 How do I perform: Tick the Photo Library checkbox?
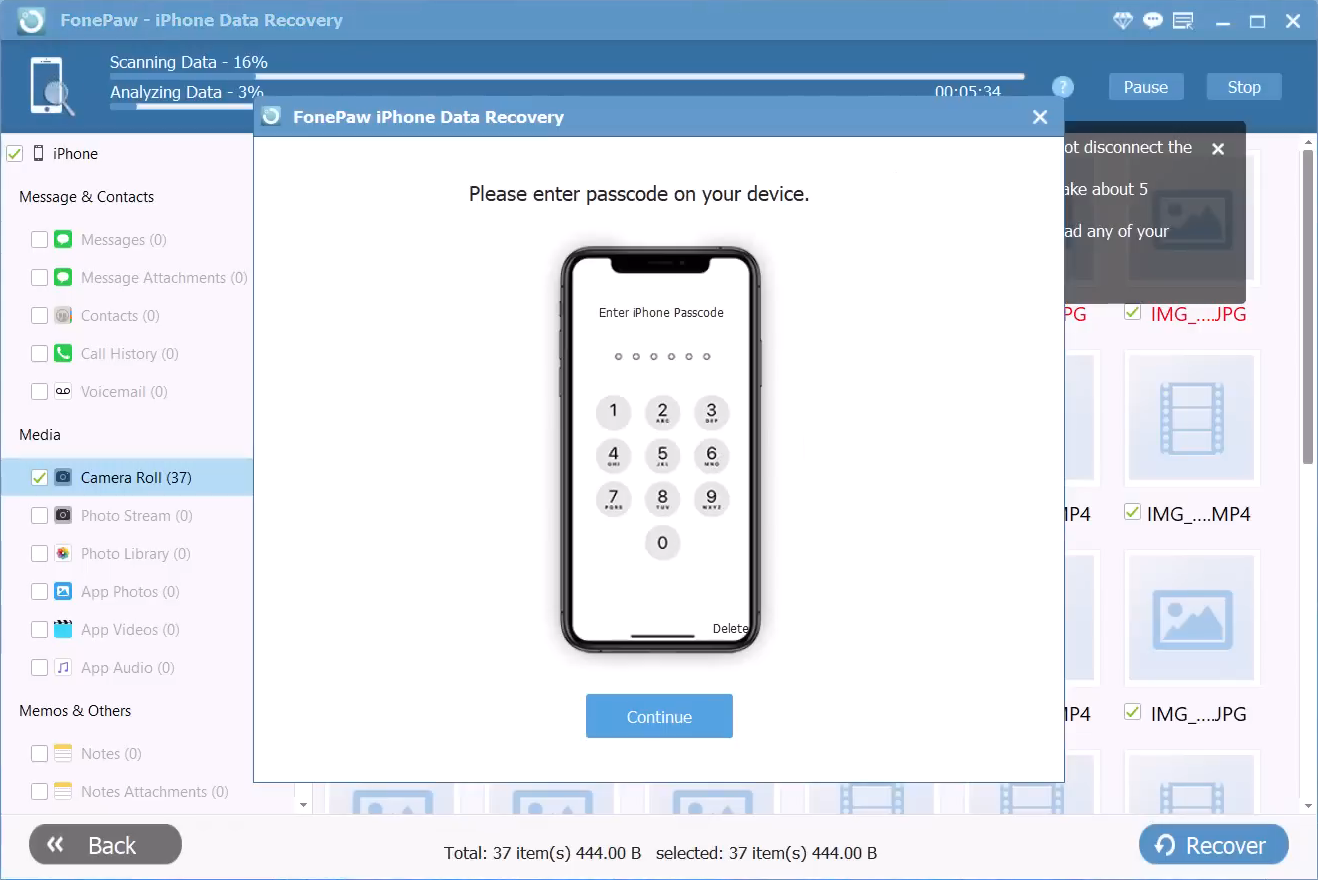click(x=39, y=554)
